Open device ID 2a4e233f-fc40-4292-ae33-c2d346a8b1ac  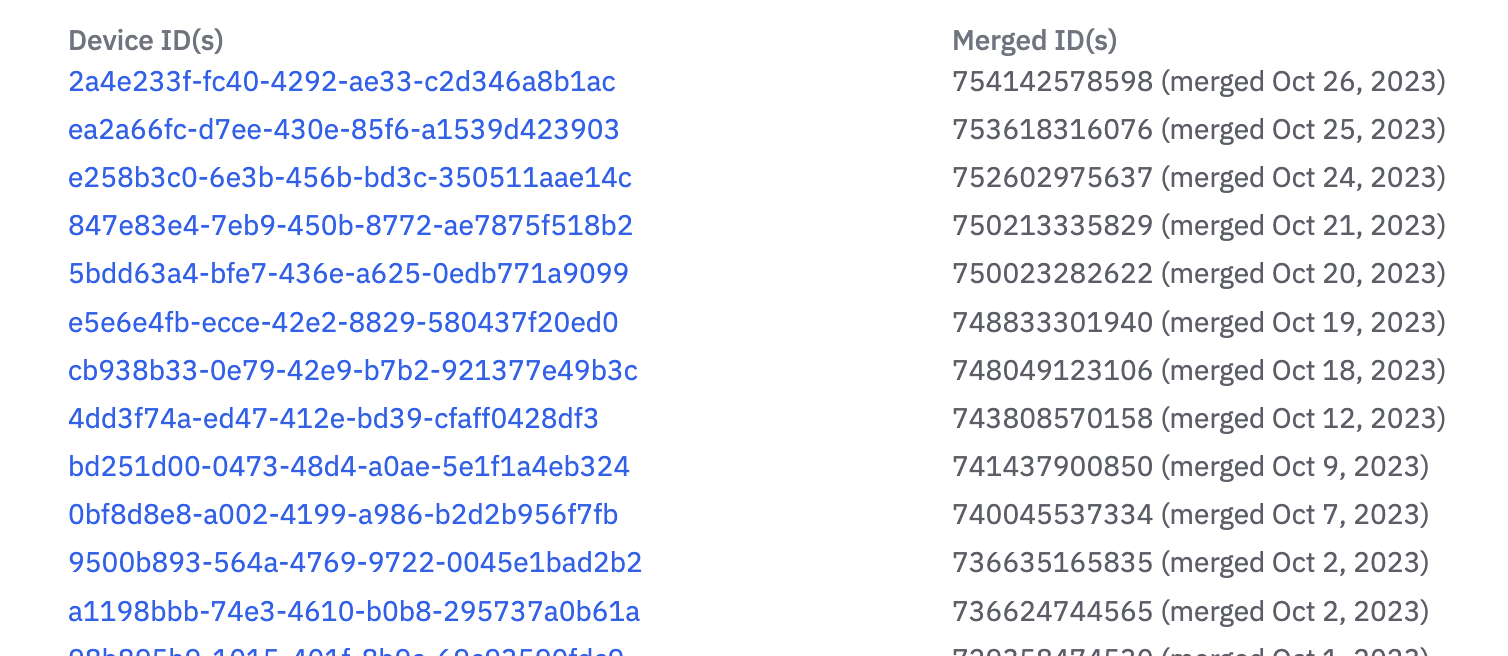[x=342, y=82]
